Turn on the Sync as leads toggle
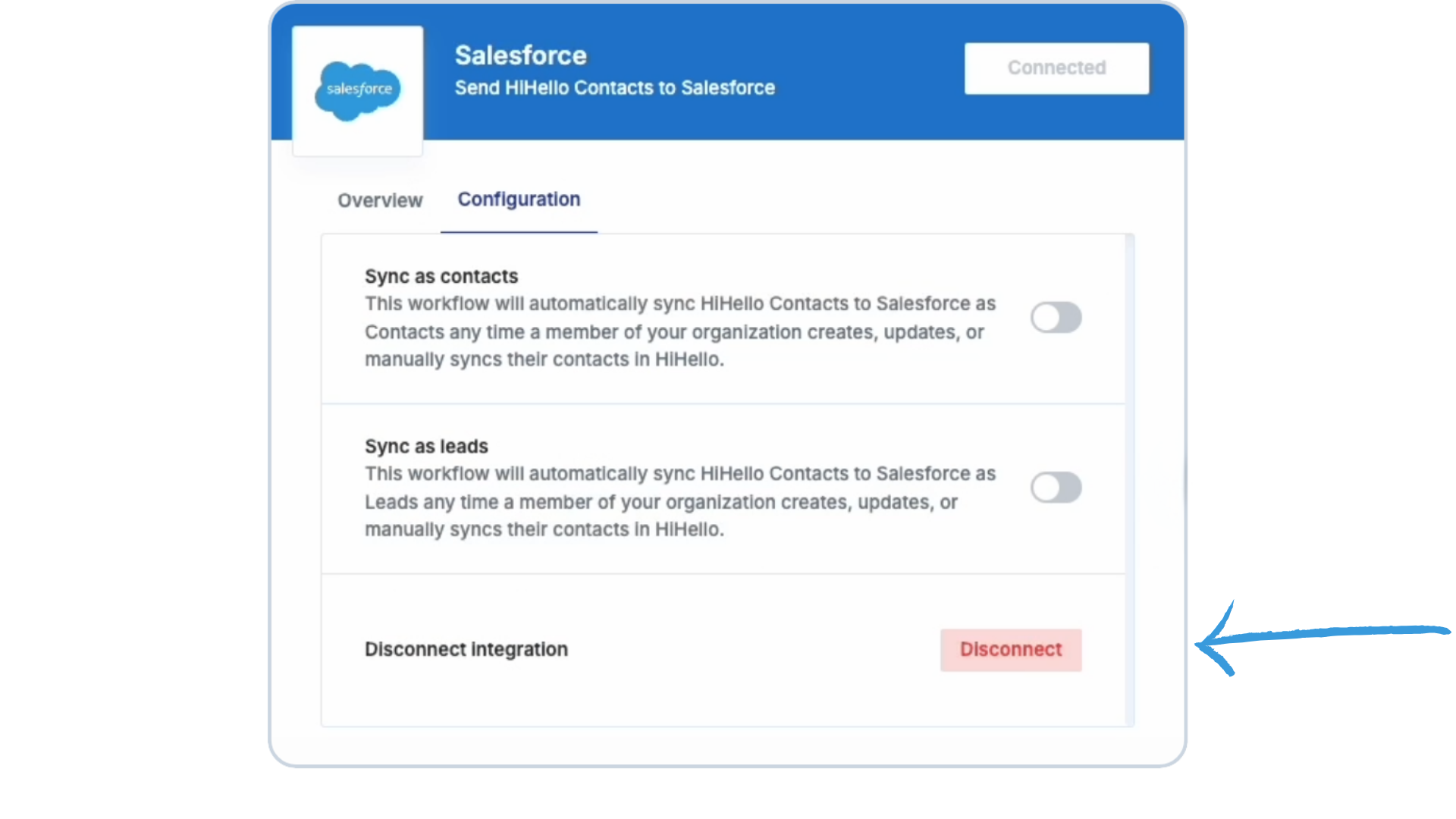The image size is (1456, 819). pyautogui.click(x=1056, y=487)
